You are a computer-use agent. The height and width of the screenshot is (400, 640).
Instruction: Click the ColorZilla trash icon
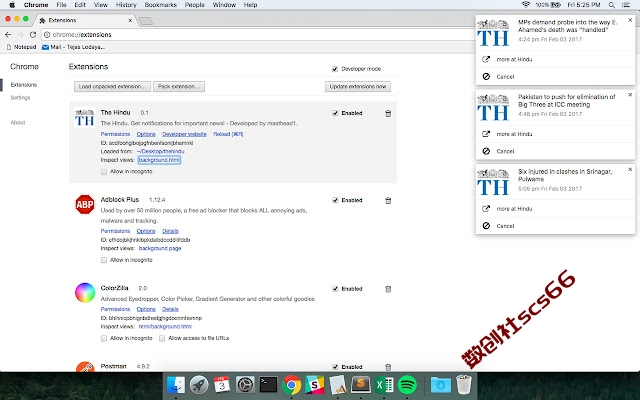tap(388, 289)
